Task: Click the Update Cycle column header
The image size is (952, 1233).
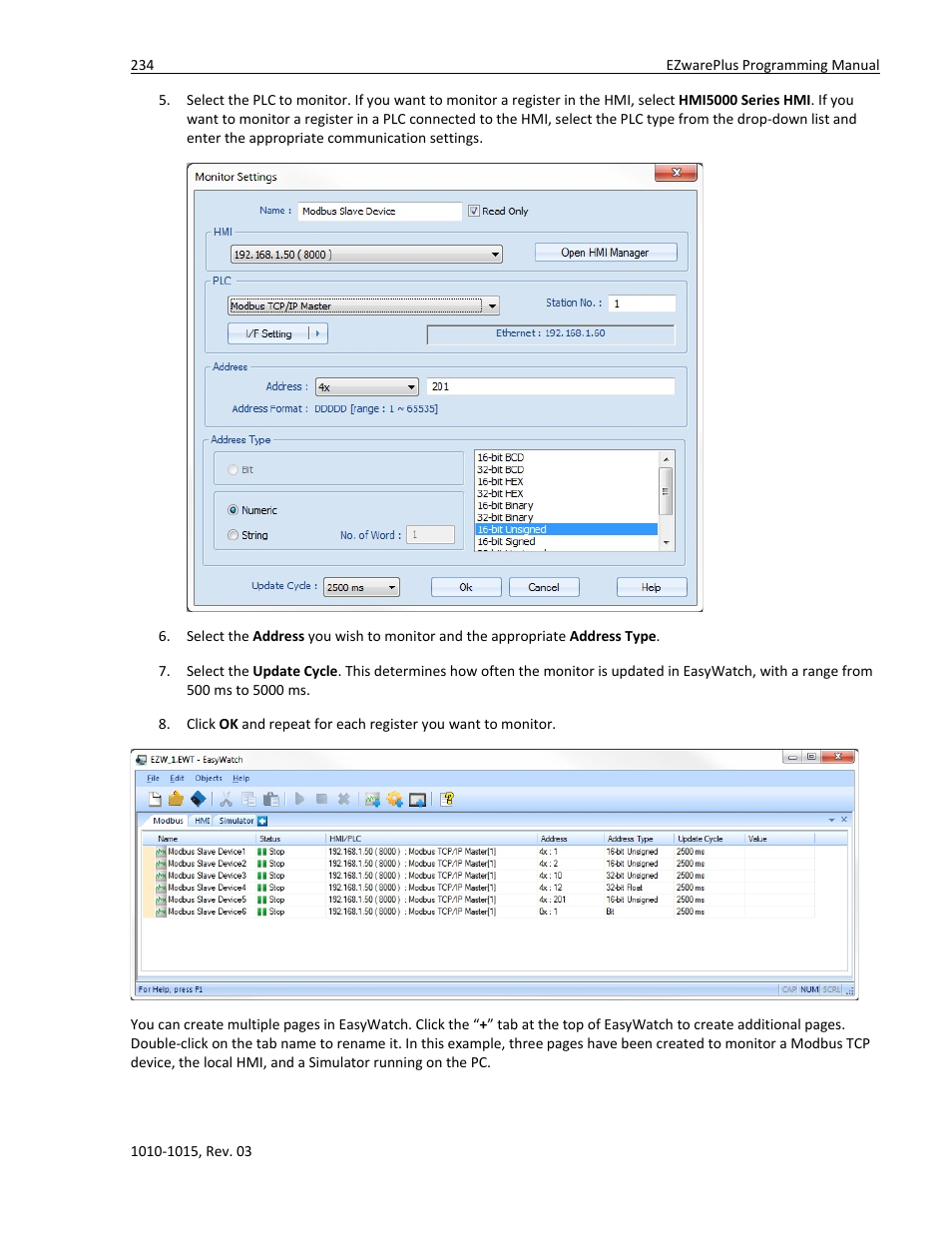Action: click(710, 839)
